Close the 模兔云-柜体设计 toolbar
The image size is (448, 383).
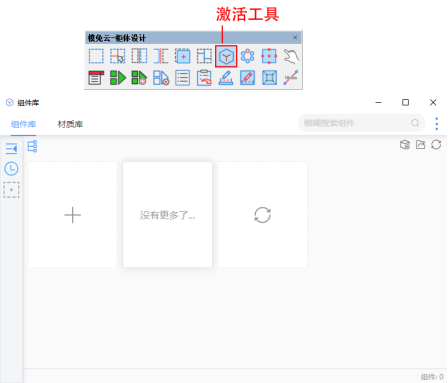(295, 37)
